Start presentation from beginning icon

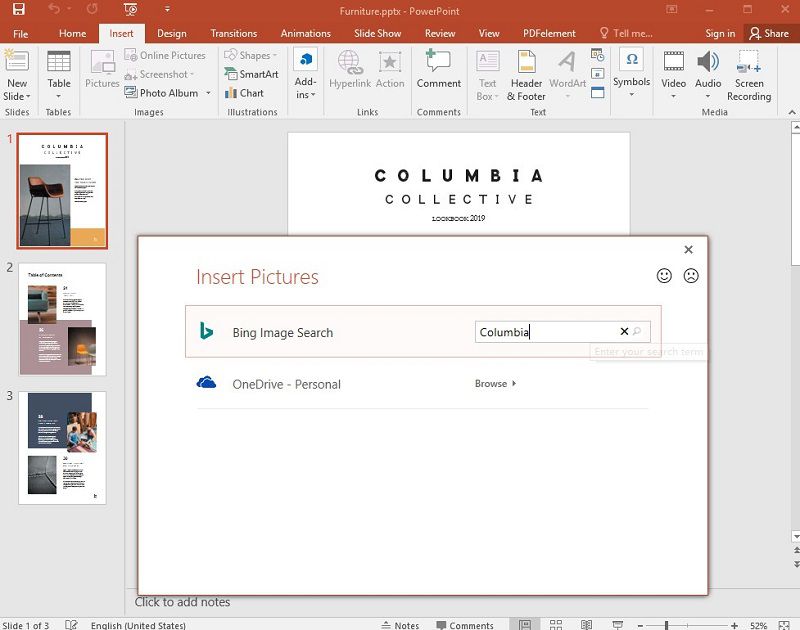[x=131, y=9]
